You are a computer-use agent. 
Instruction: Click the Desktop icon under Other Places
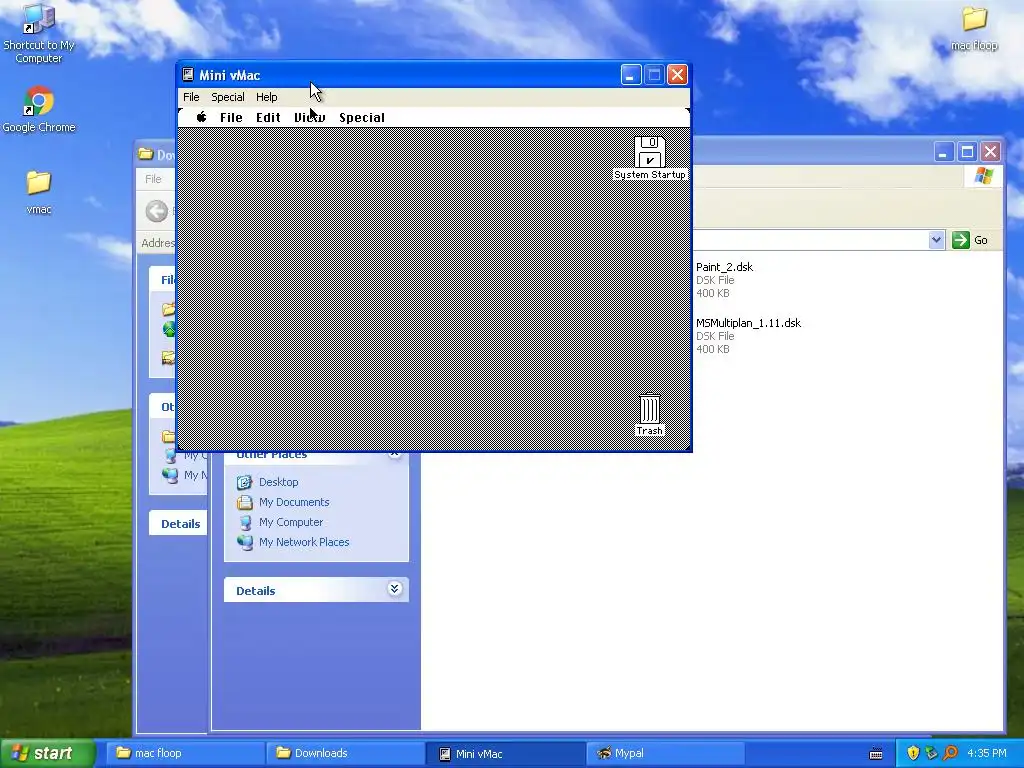244,482
